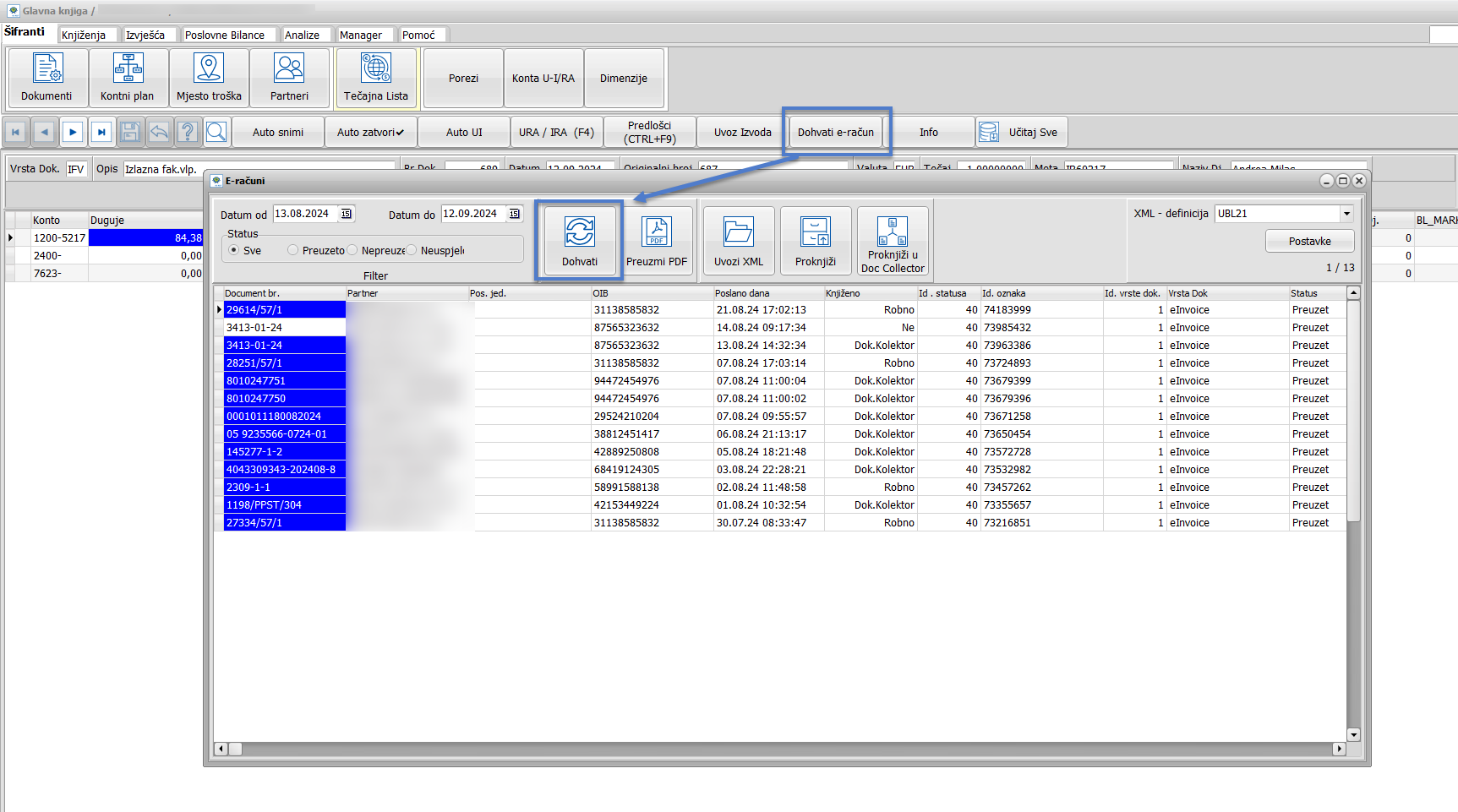The image size is (1458, 812).
Task: Click the magnifier search icon
Action: 216,132
